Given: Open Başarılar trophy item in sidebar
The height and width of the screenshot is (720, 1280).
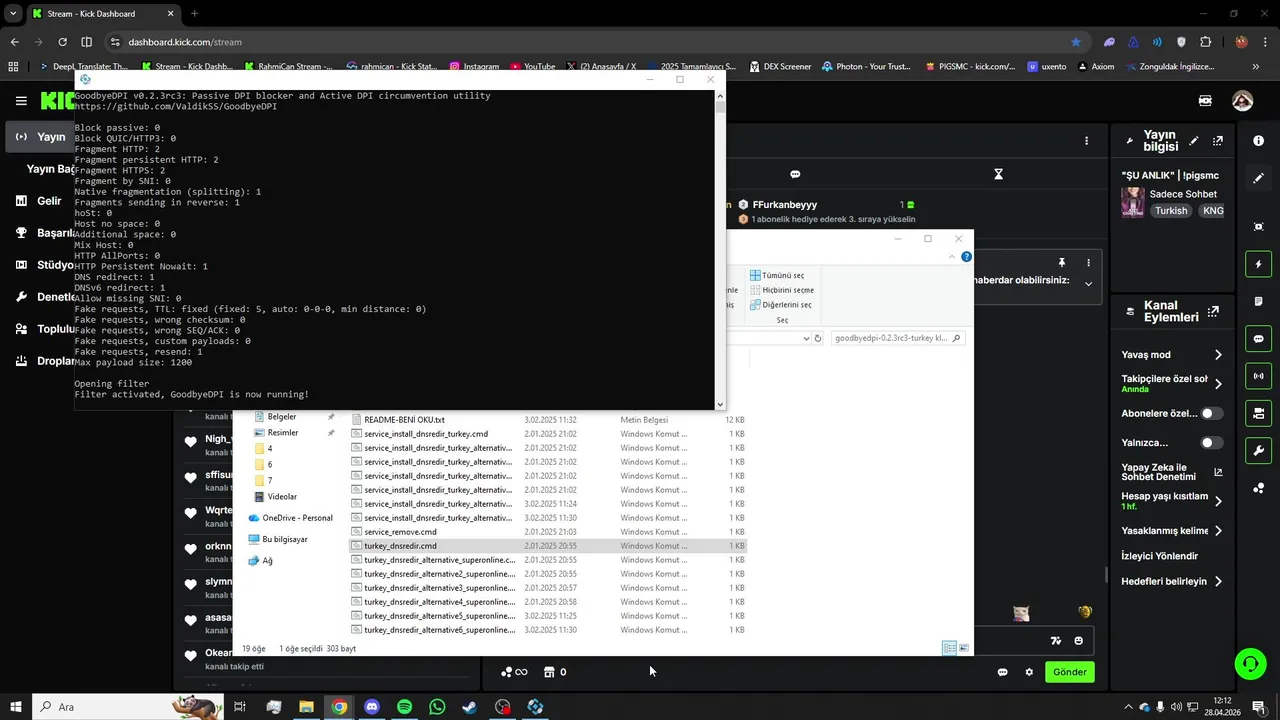Looking at the screenshot, I should [44, 233].
